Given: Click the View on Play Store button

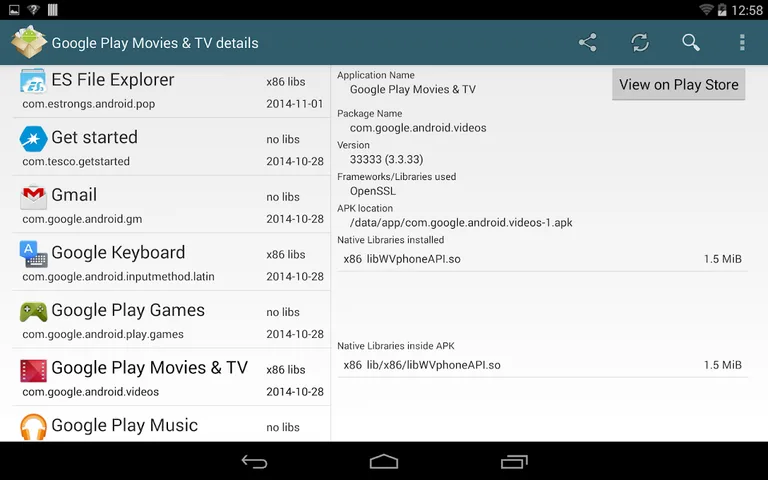Looking at the screenshot, I should [678, 84].
